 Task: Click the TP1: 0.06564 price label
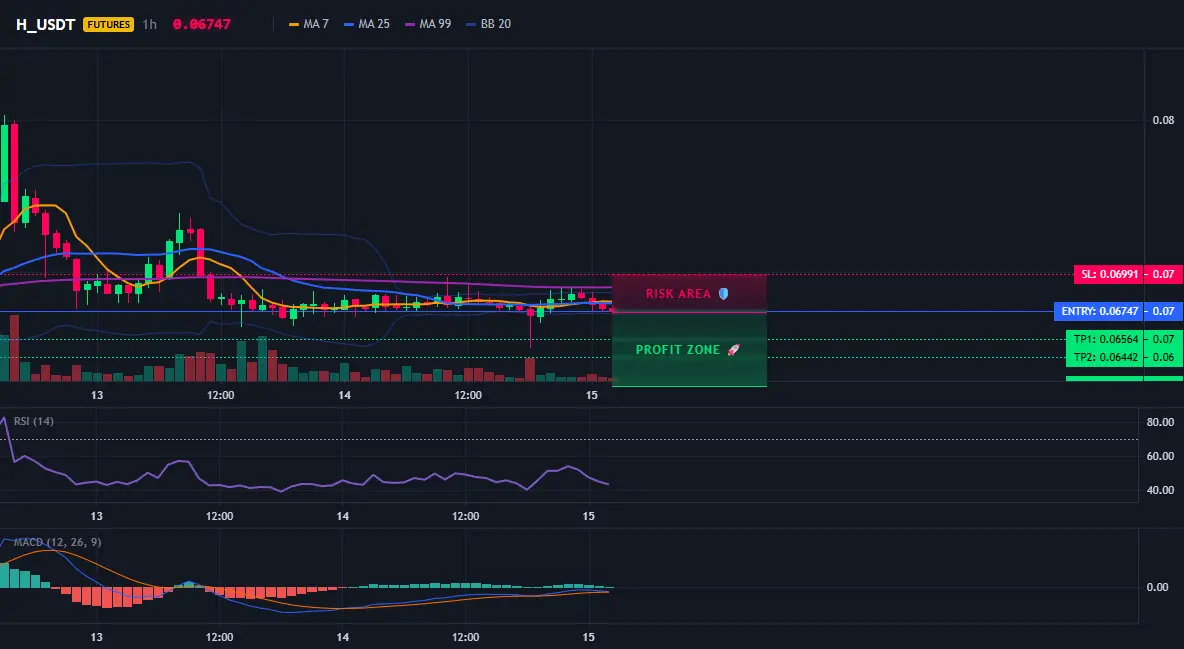point(1105,339)
